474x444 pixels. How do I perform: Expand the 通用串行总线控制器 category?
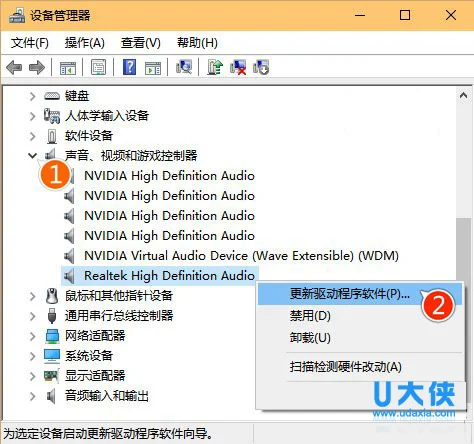pos(32,316)
